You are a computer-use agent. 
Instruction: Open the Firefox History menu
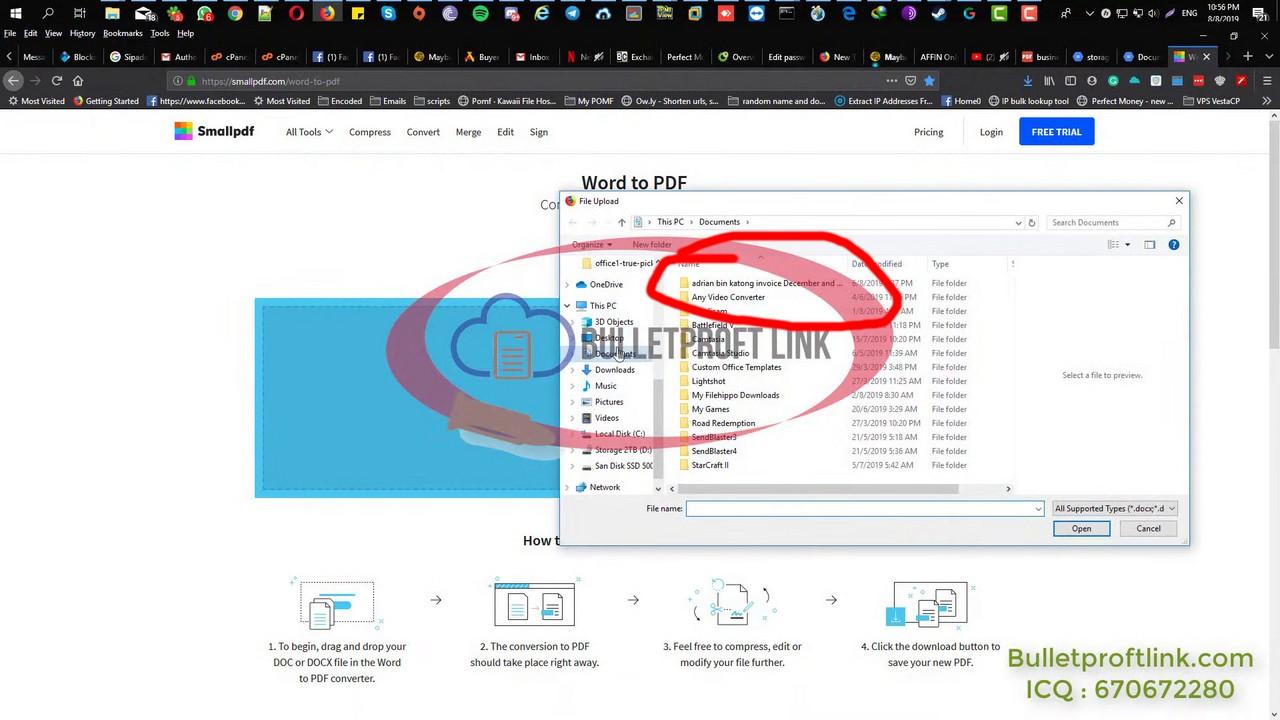click(83, 33)
